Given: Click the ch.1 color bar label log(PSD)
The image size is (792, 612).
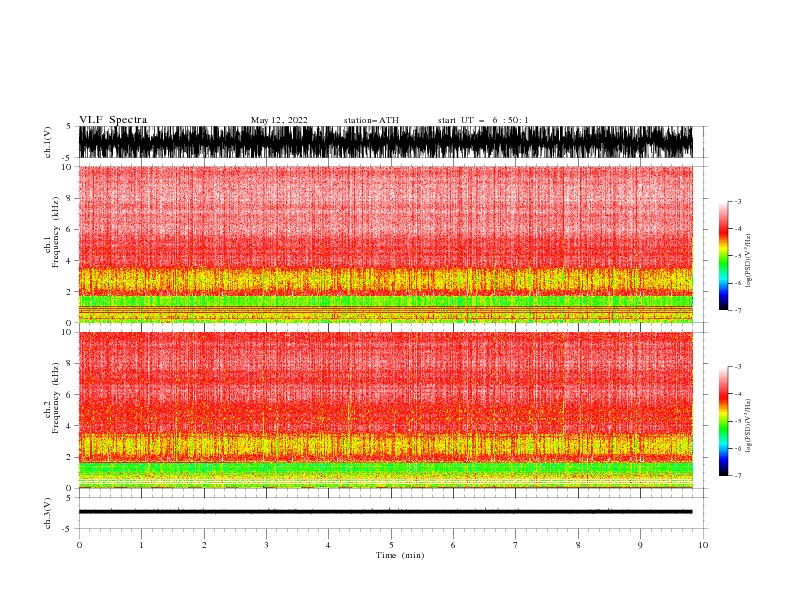Looking at the screenshot, I should tap(749, 261).
